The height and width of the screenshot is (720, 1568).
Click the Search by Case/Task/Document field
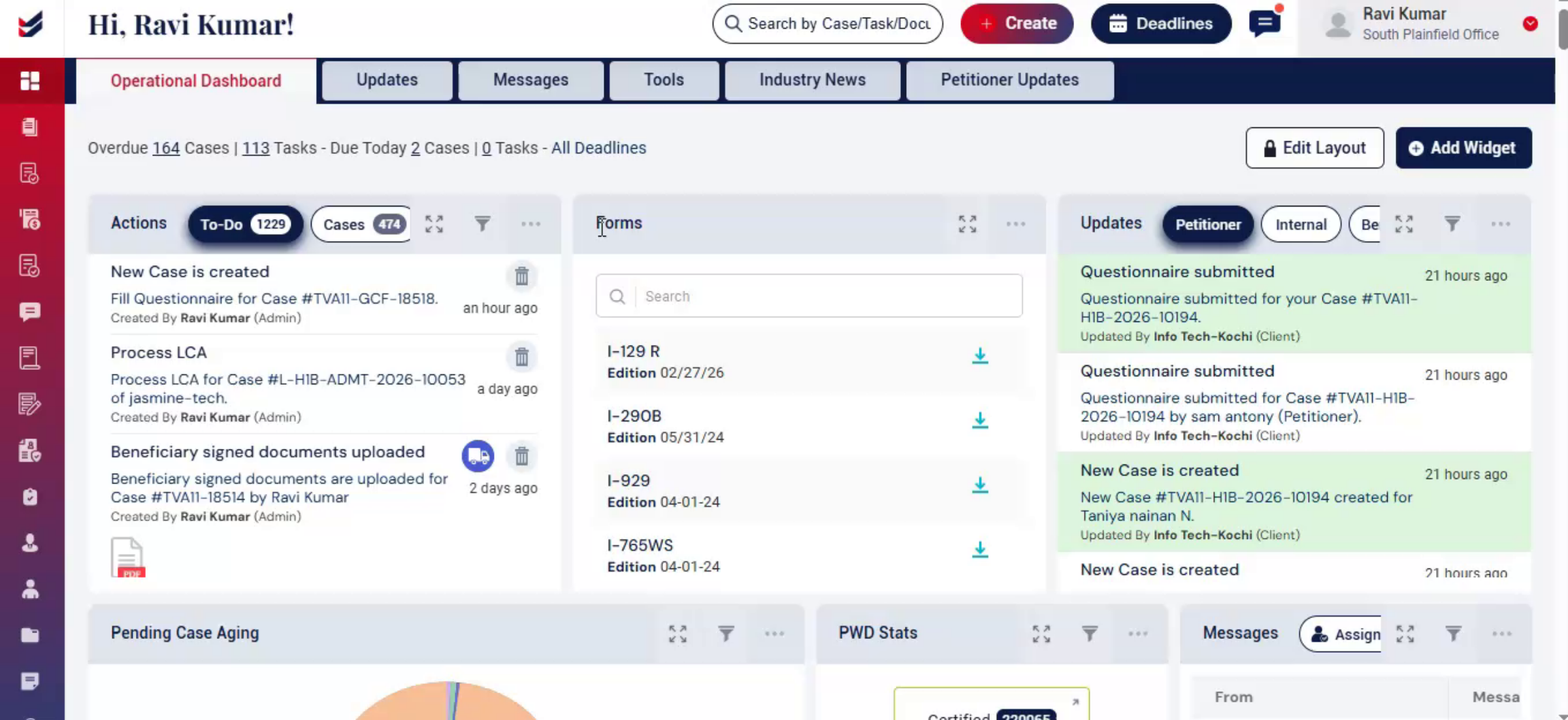click(827, 24)
